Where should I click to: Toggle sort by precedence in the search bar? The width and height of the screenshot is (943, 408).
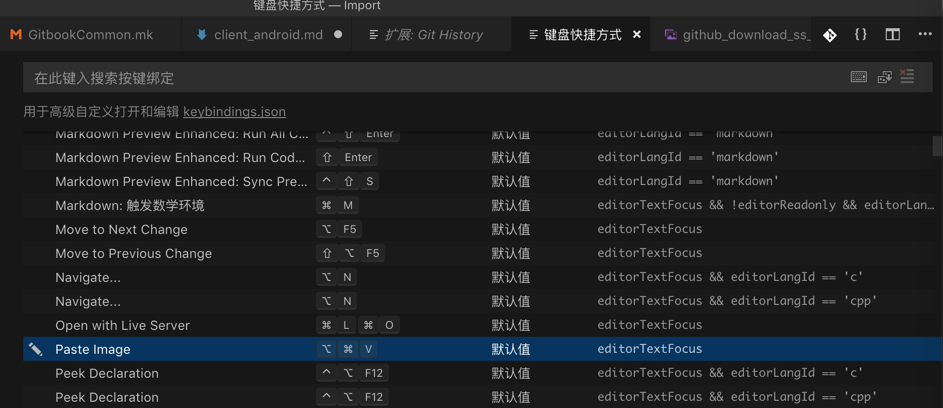(x=885, y=77)
